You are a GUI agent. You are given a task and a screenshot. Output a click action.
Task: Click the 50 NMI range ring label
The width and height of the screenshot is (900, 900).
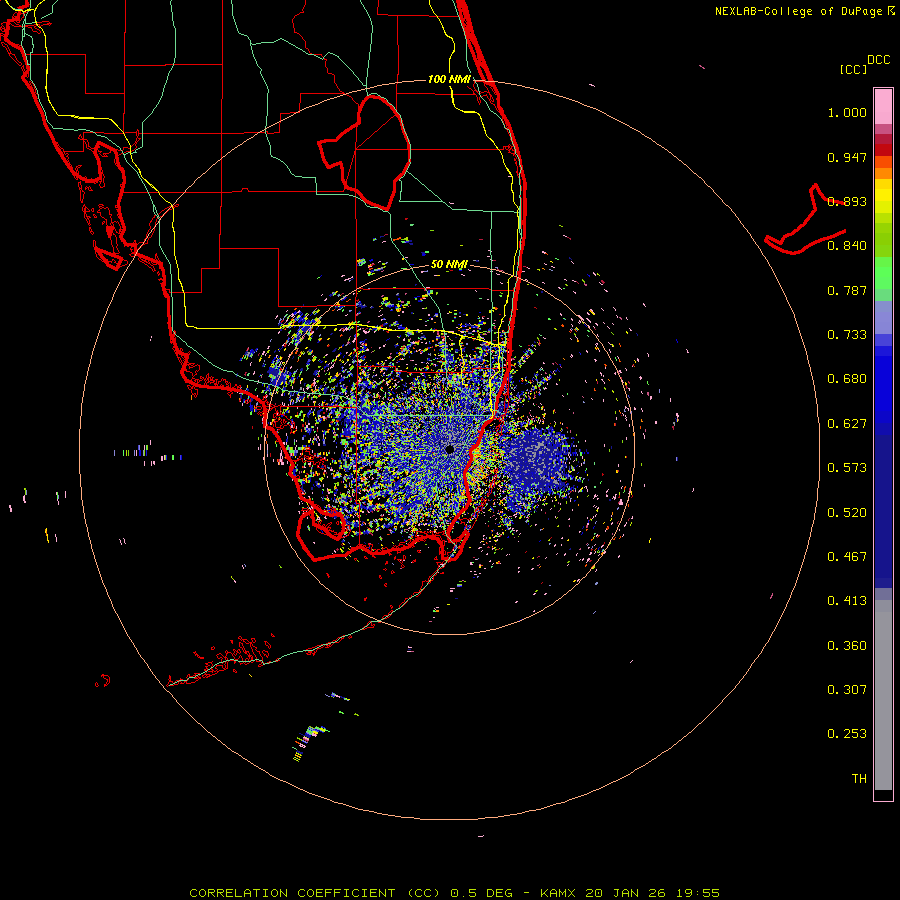(449, 265)
